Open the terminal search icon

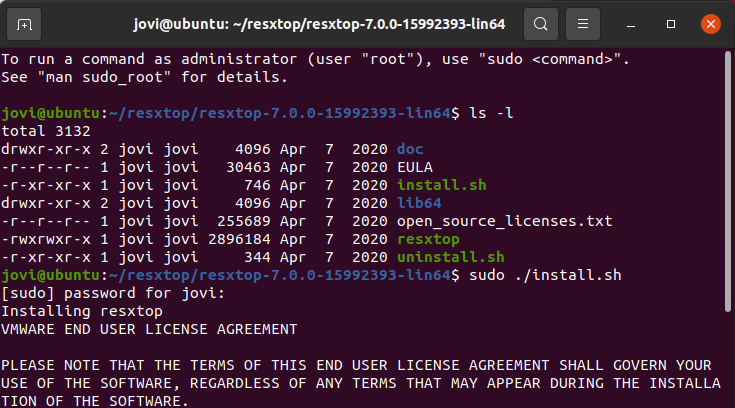click(x=540, y=24)
